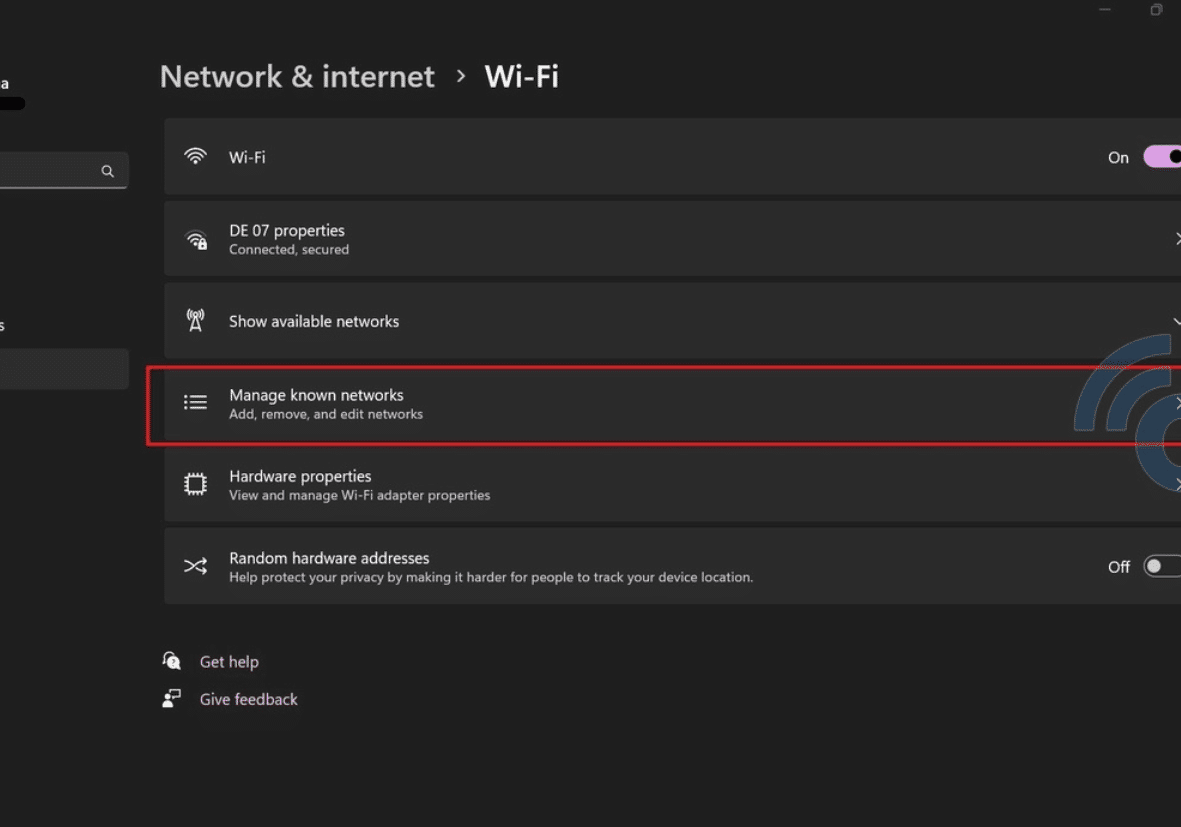Screen dimensions: 1181x827
Task: Click the chip icon for Hardware properties
Action: pos(195,485)
